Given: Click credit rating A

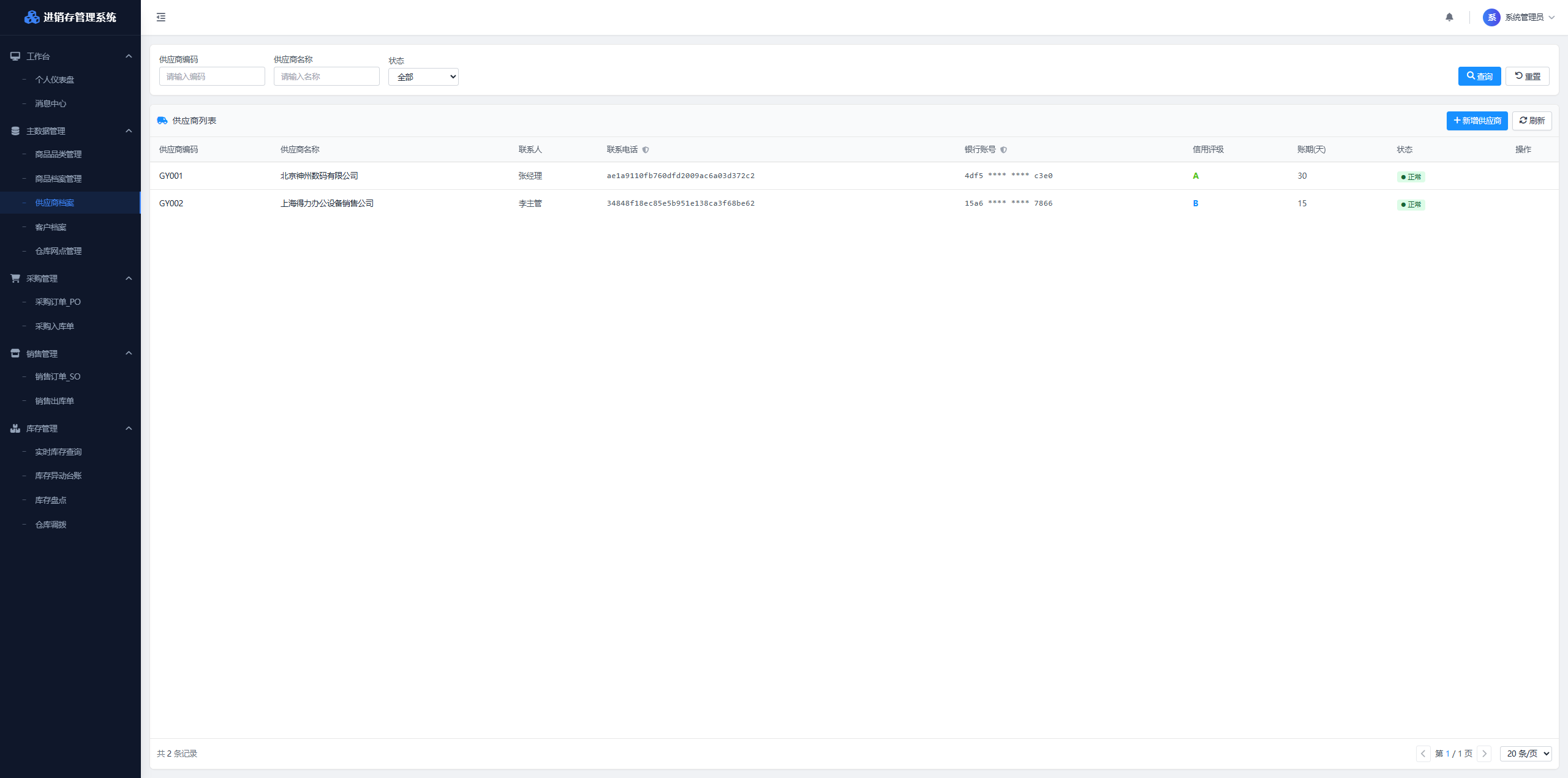Looking at the screenshot, I should (x=1196, y=176).
